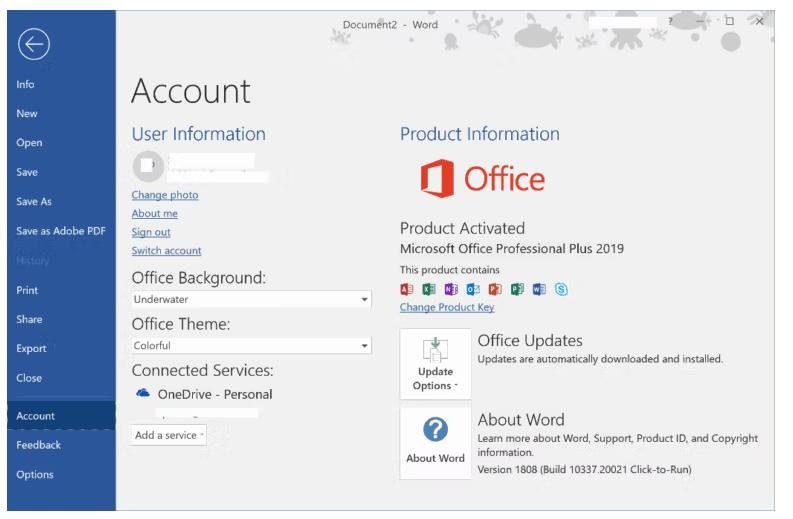Click the Document2 - Word title

coord(390,25)
